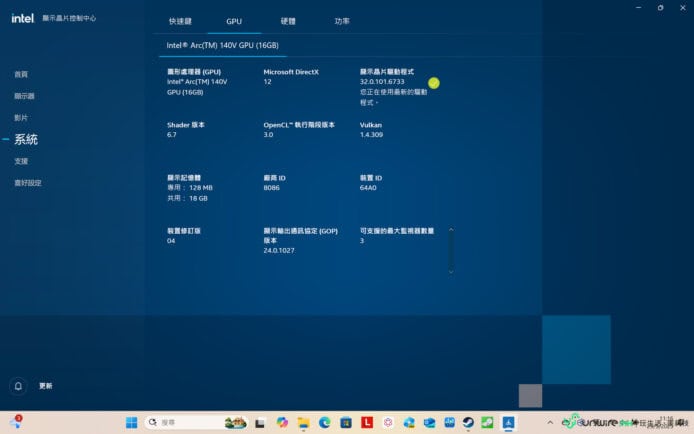Click the Shader version 6.7 value
This screenshot has width=694, height=434.
(x=172, y=135)
